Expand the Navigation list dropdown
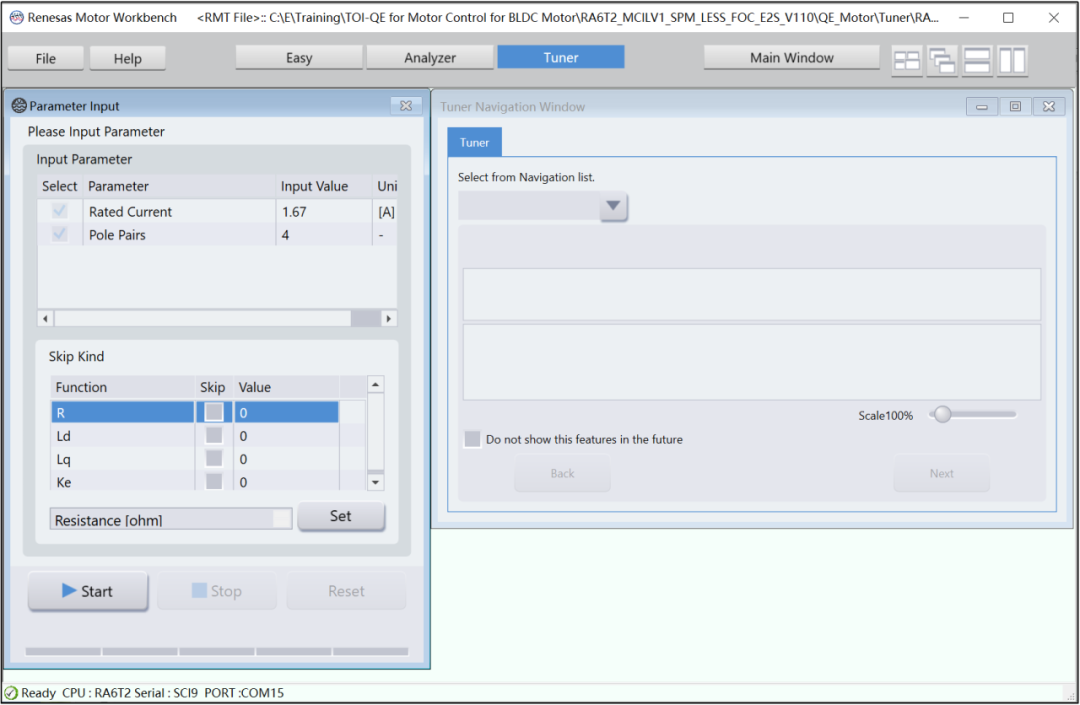This screenshot has height=705, width=1080. coord(613,206)
